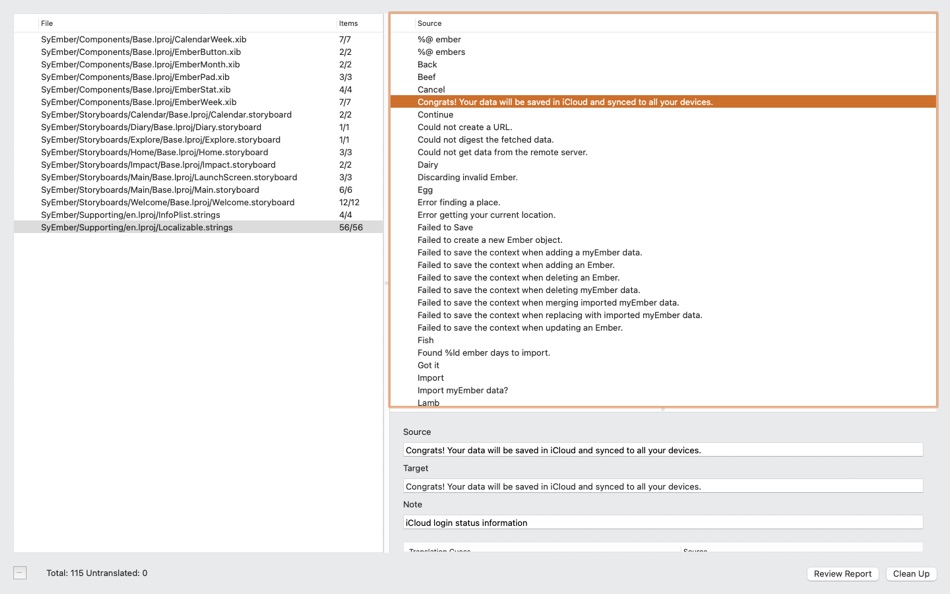The width and height of the screenshot is (950, 594).
Task: Select the 'Beef' source string
Action: point(663,77)
